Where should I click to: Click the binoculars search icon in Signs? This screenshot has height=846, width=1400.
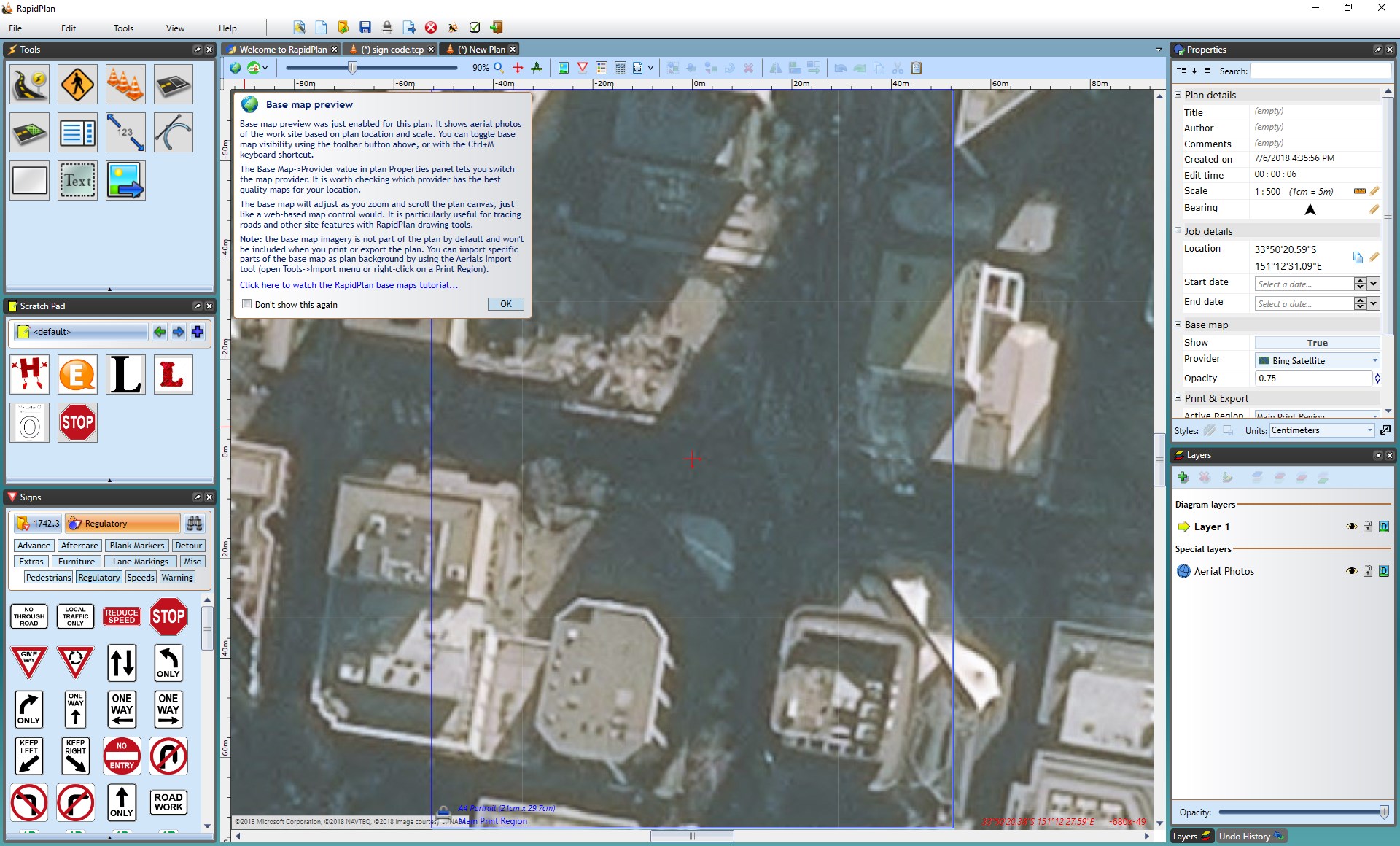(x=194, y=524)
